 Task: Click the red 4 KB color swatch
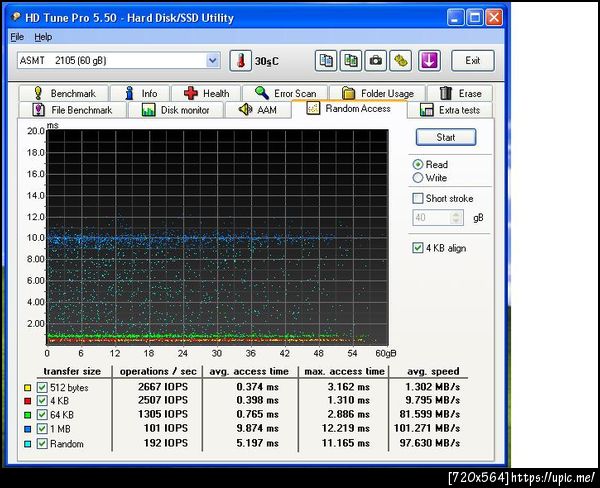pos(27,401)
